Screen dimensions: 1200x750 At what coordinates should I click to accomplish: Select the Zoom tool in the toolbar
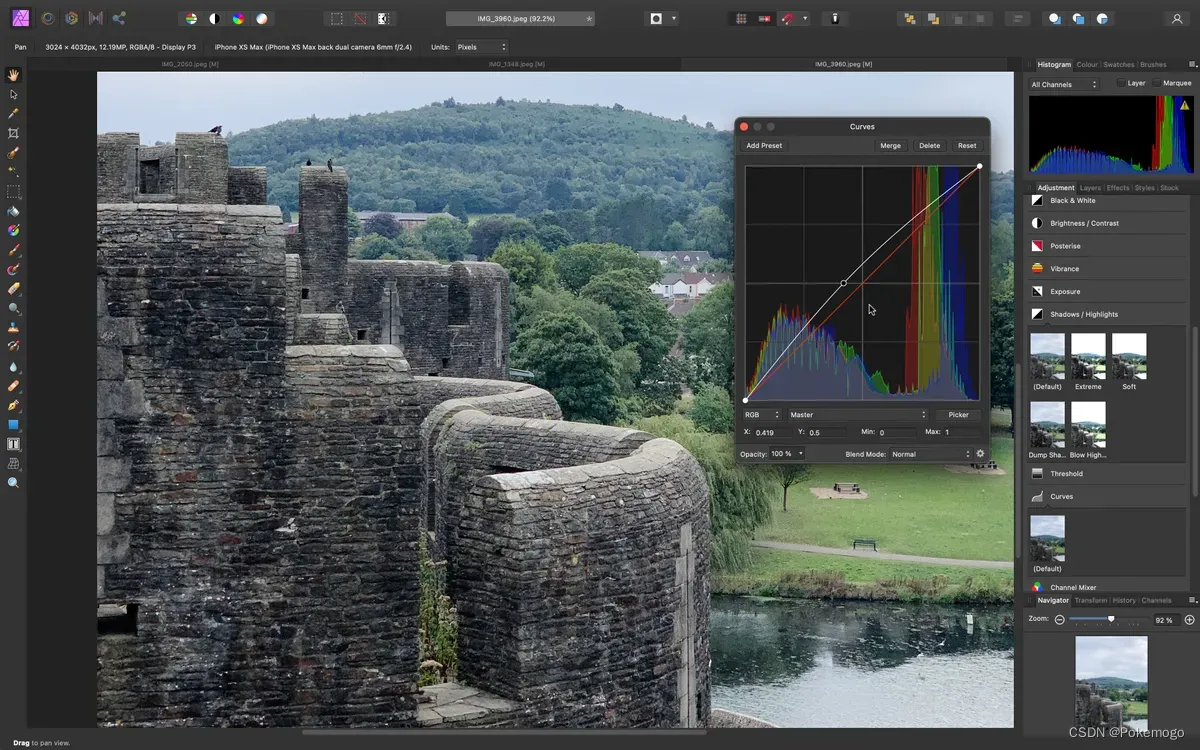tap(13, 482)
